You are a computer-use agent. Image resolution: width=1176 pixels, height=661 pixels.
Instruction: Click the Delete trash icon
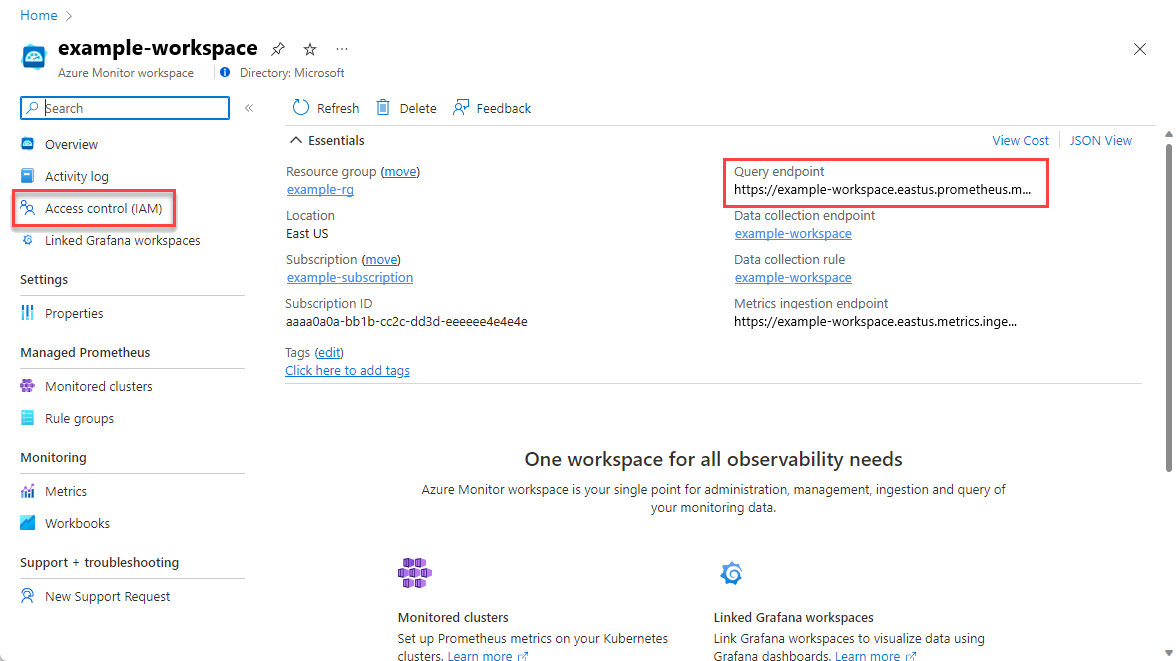pyautogui.click(x=383, y=107)
